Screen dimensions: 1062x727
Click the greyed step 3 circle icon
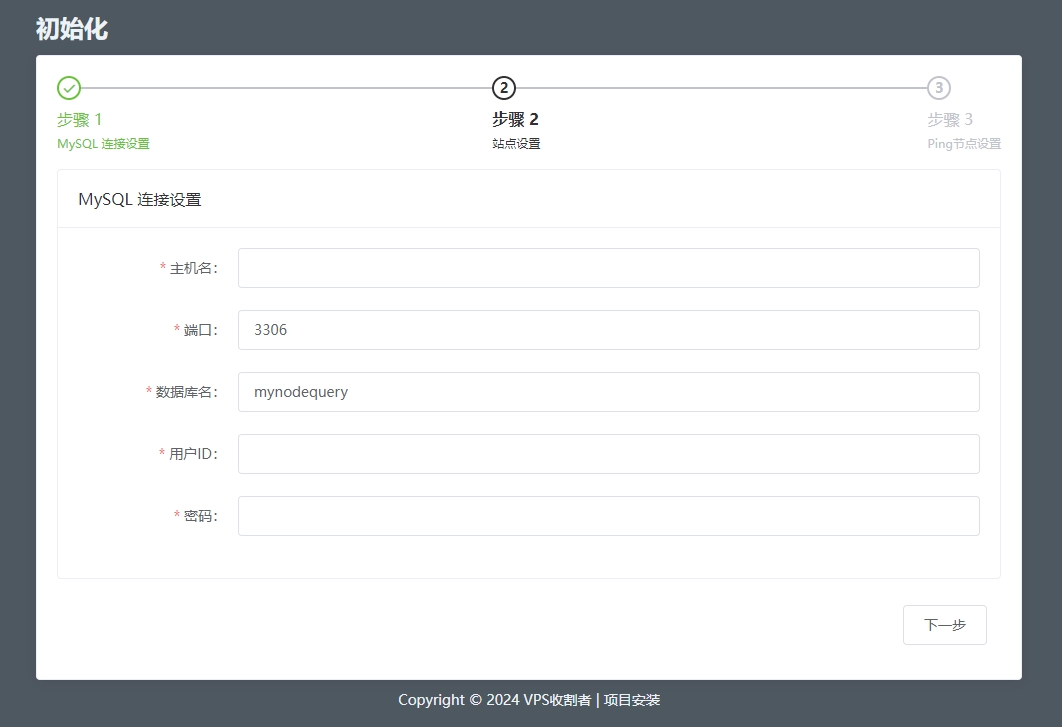tap(938, 88)
